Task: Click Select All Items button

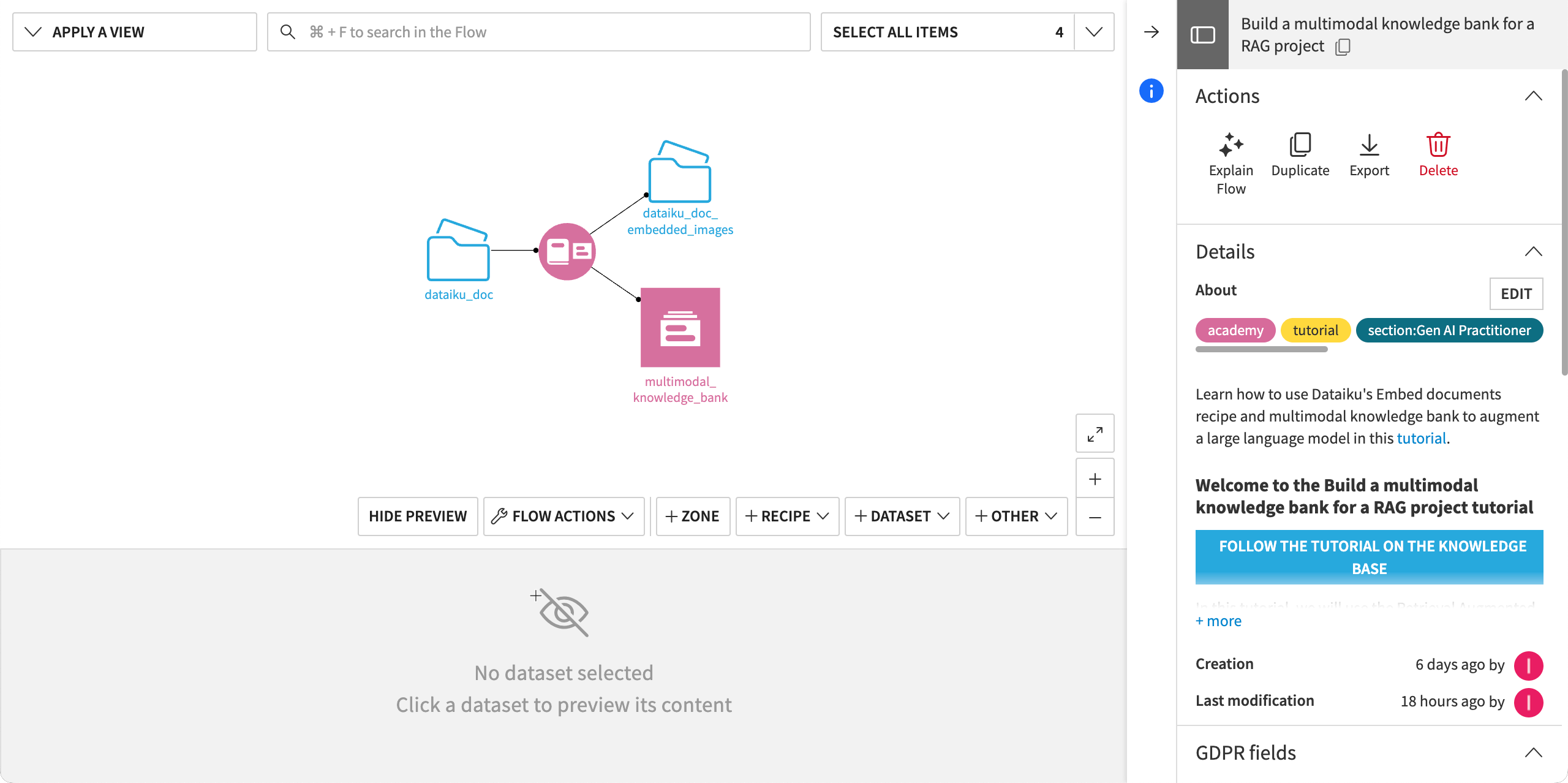Action: (948, 32)
